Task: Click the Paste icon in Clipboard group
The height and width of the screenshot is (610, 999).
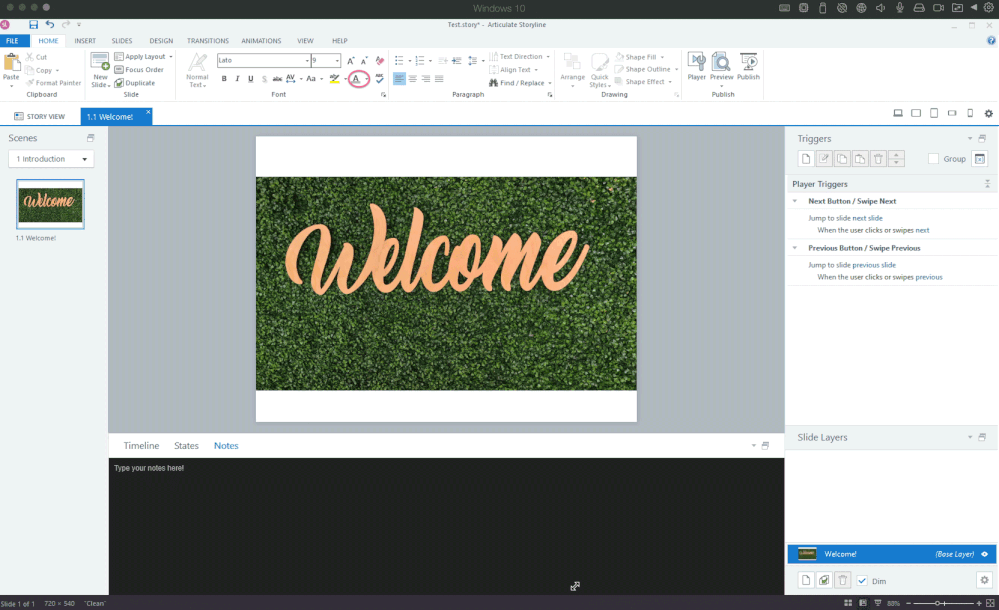Action: pos(11,64)
